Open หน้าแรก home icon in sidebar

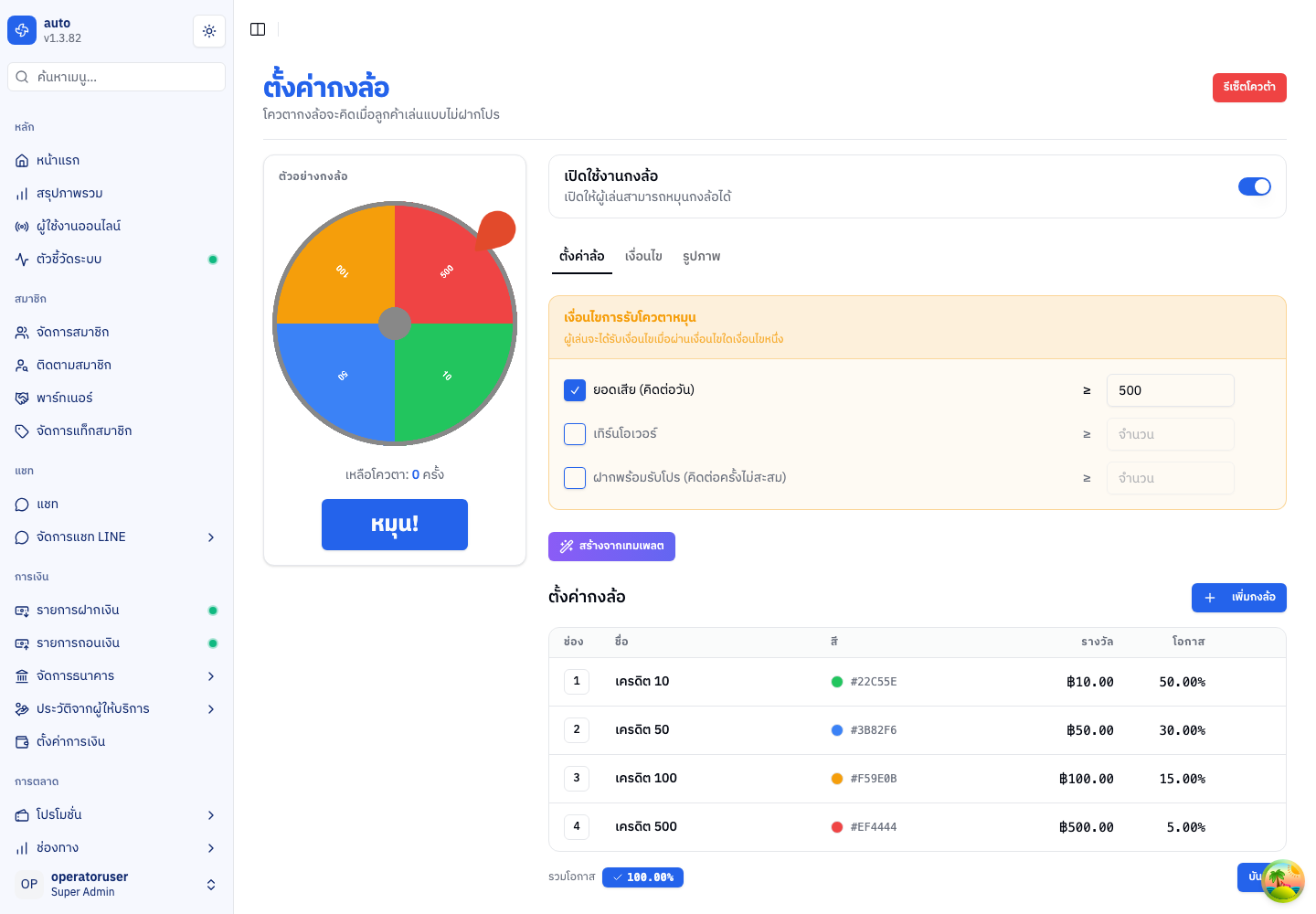22,161
